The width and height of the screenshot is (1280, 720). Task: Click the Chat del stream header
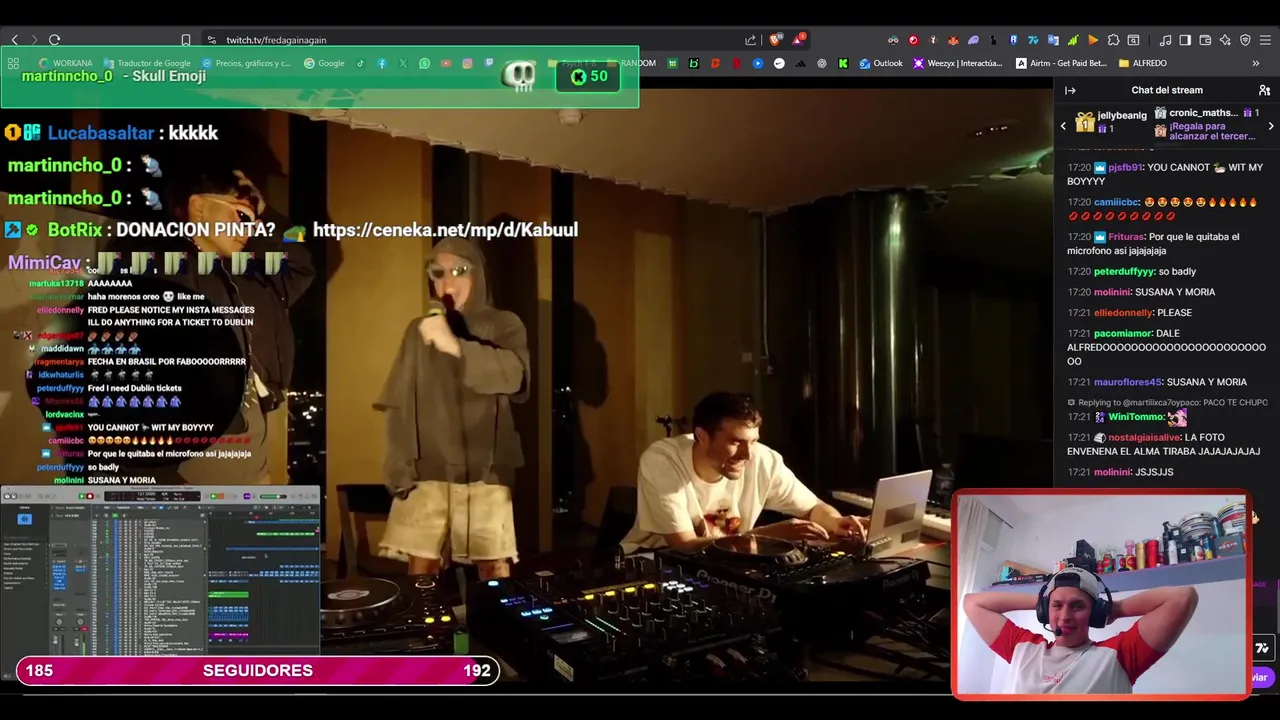click(x=1167, y=90)
